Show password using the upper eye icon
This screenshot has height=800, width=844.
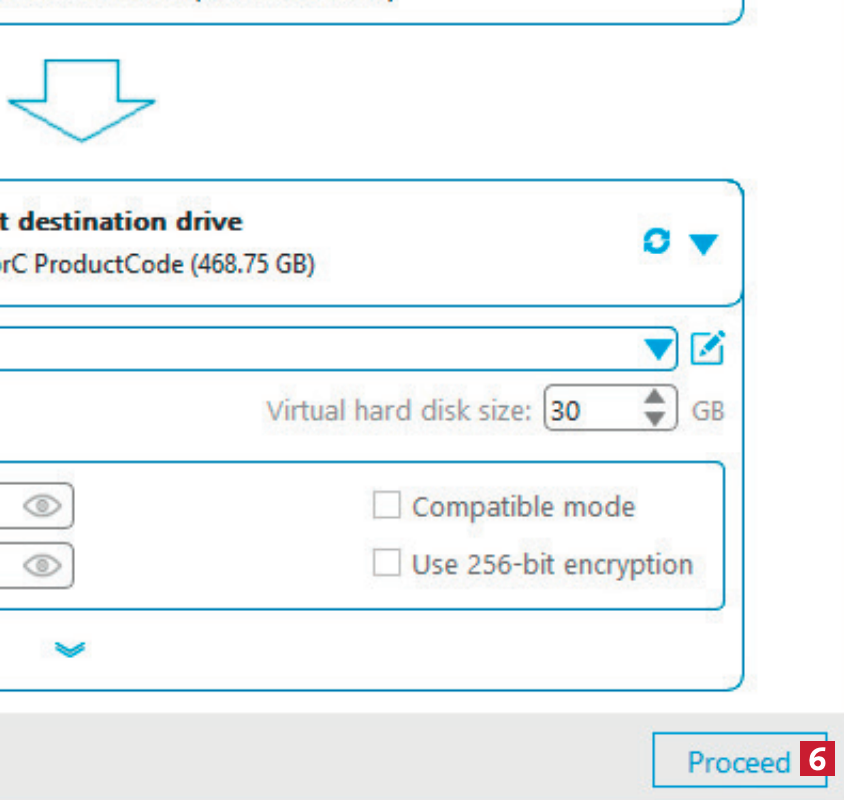point(42,506)
